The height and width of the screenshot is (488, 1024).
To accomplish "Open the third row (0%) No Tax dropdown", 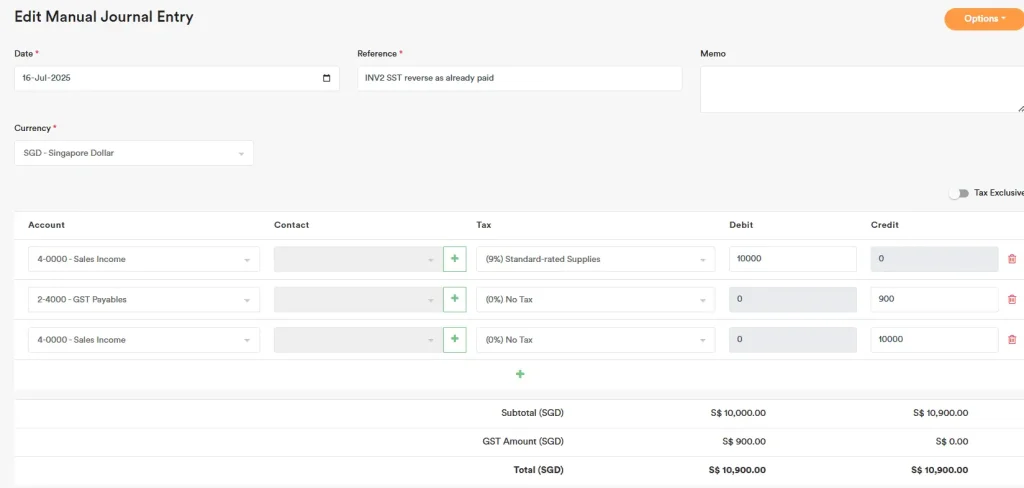I will [595, 340].
